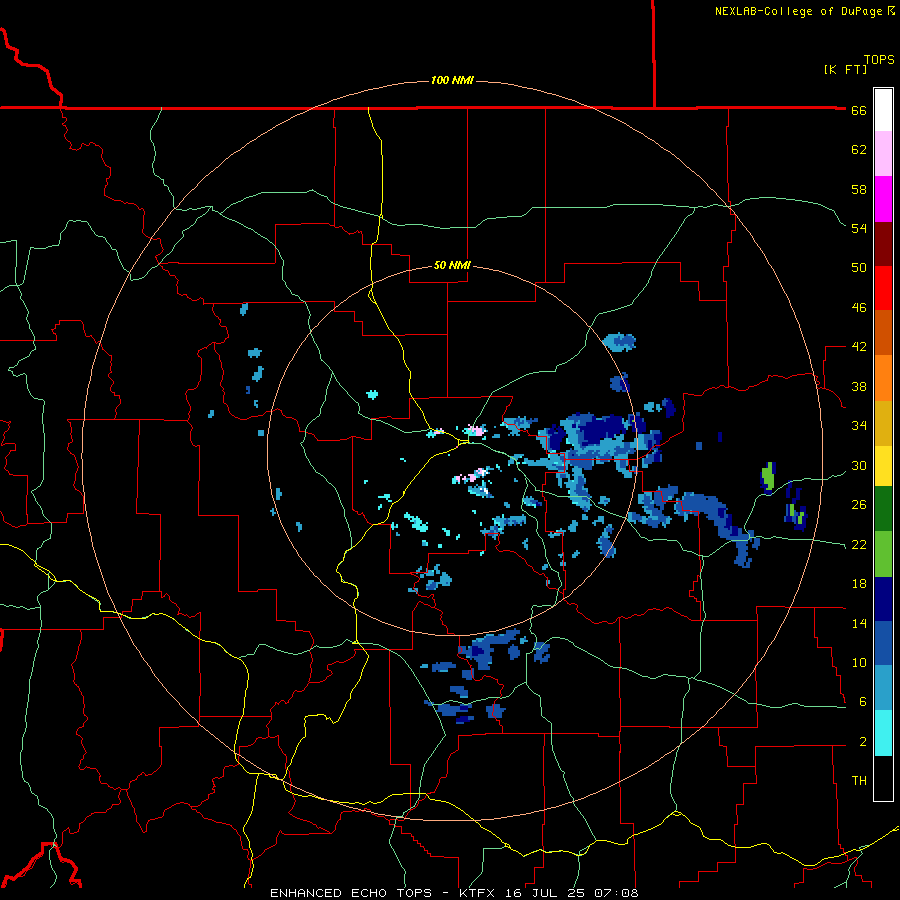900x900 pixels.
Task: Click the legend value "18"
Action: click(x=859, y=584)
